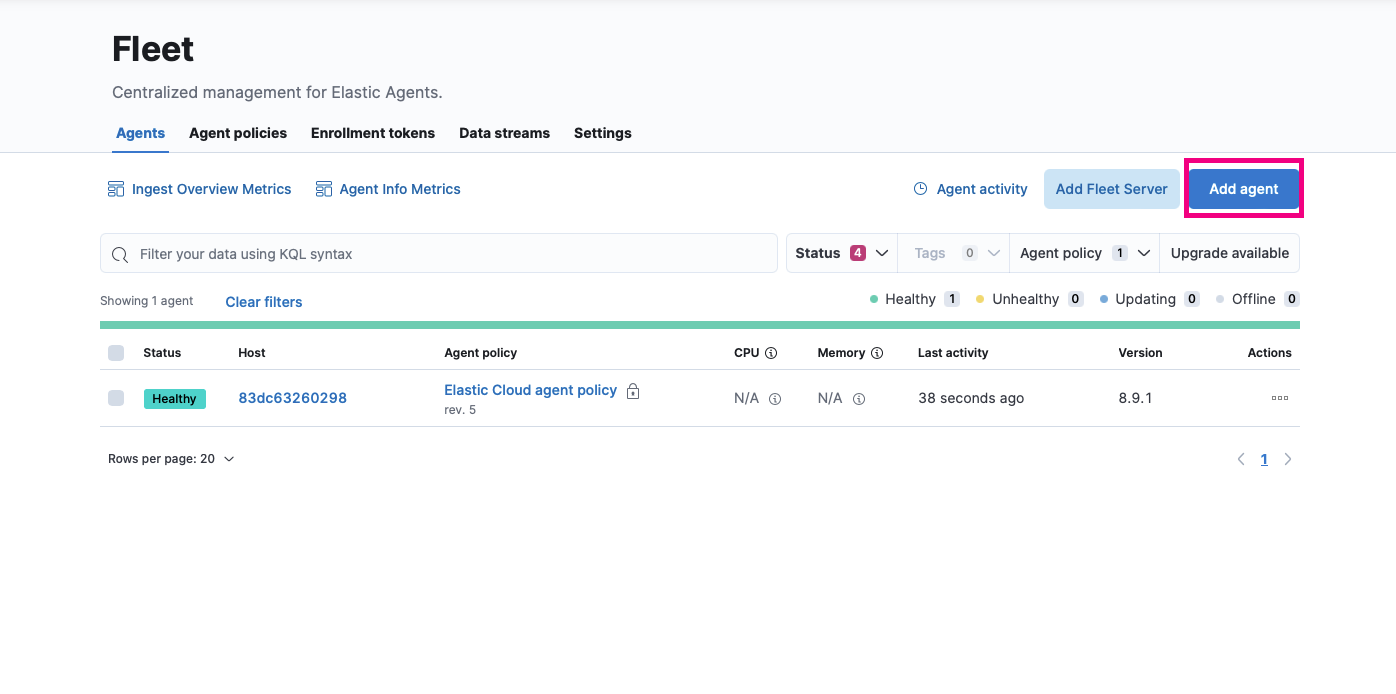Viewport: 1396px width, 694px height.
Task: Open the Rows per page selector
Action: click(171, 459)
